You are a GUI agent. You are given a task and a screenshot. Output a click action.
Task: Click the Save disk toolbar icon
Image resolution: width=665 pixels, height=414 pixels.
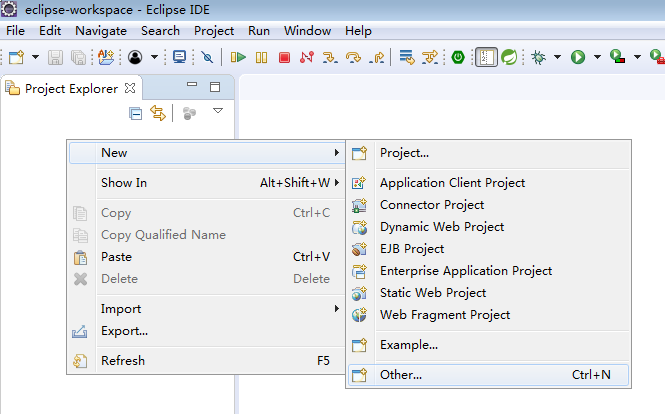pos(55,57)
